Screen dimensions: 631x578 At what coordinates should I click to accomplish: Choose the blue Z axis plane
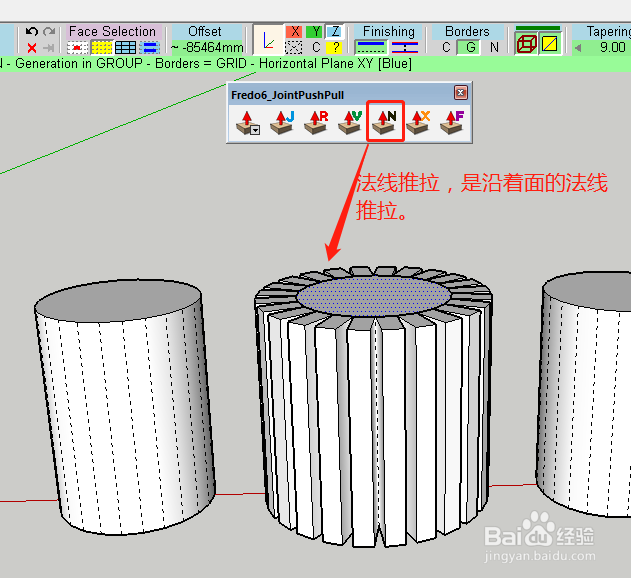pos(335,31)
